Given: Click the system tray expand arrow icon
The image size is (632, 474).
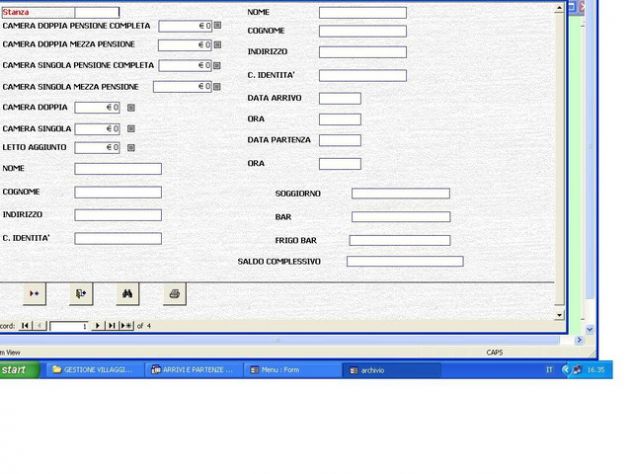Looking at the screenshot, I should (565, 370).
